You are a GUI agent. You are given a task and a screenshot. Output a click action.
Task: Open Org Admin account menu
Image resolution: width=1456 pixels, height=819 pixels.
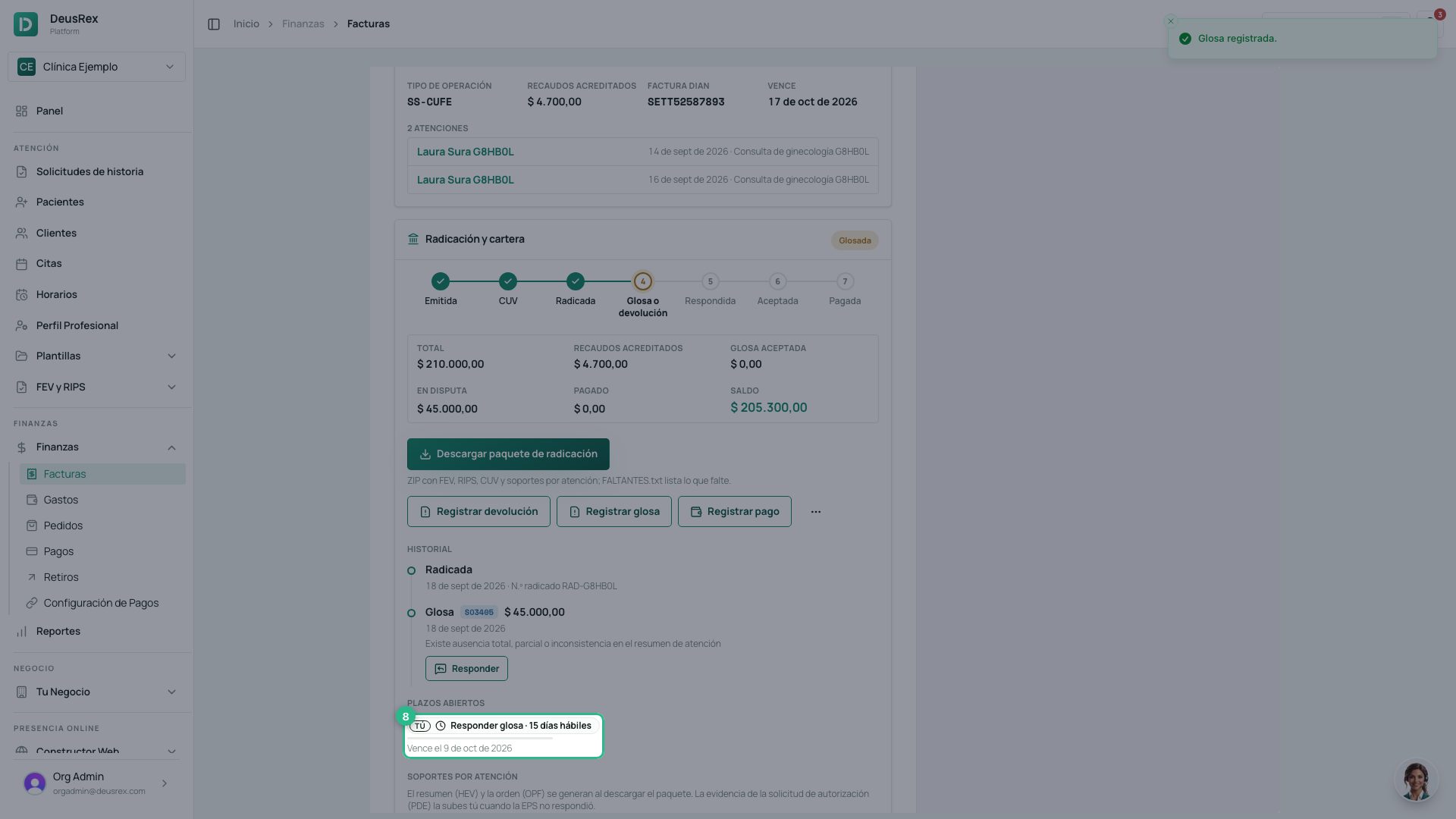click(96, 783)
